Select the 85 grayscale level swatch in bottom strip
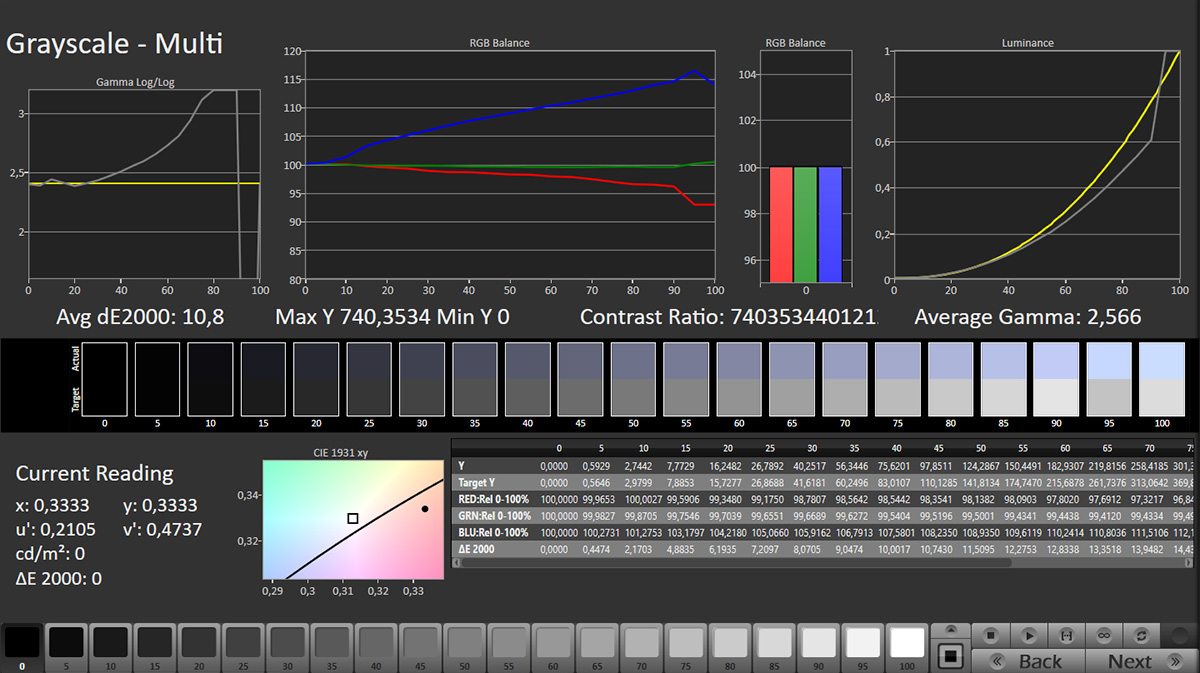1200x673 pixels. (773, 647)
